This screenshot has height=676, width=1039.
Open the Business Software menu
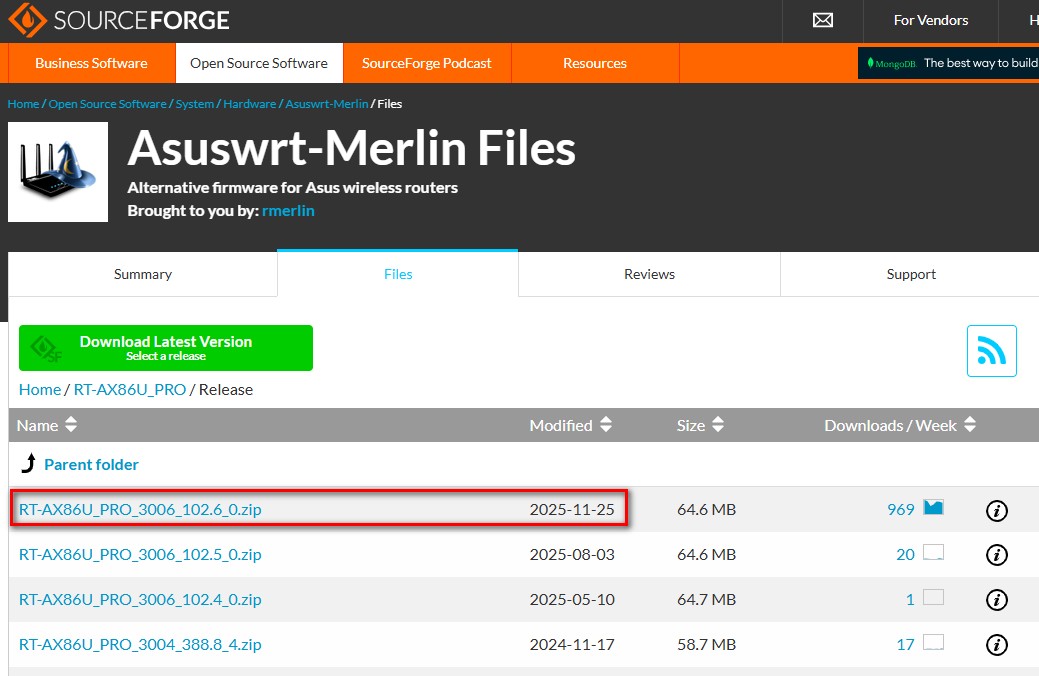(x=91, y=63)
